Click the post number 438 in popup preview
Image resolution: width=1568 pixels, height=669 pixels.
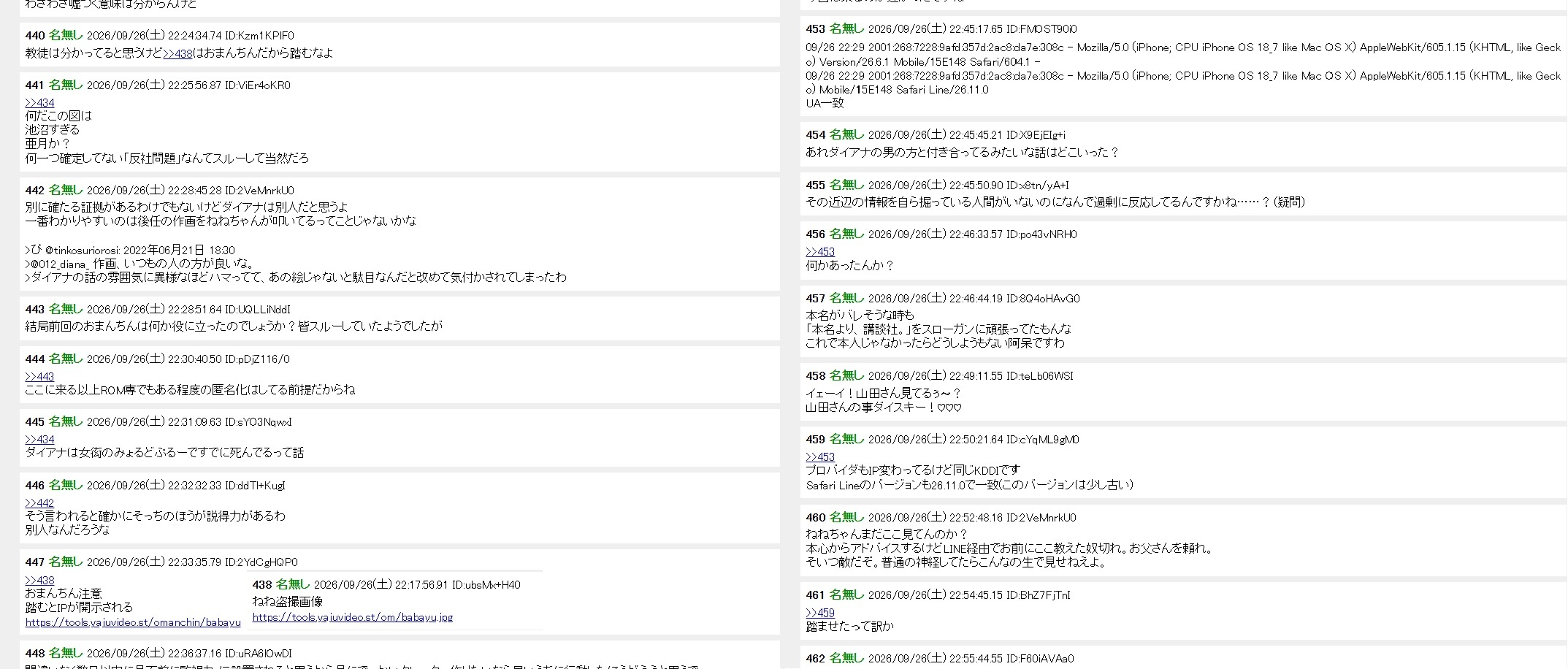pos(262,585)
